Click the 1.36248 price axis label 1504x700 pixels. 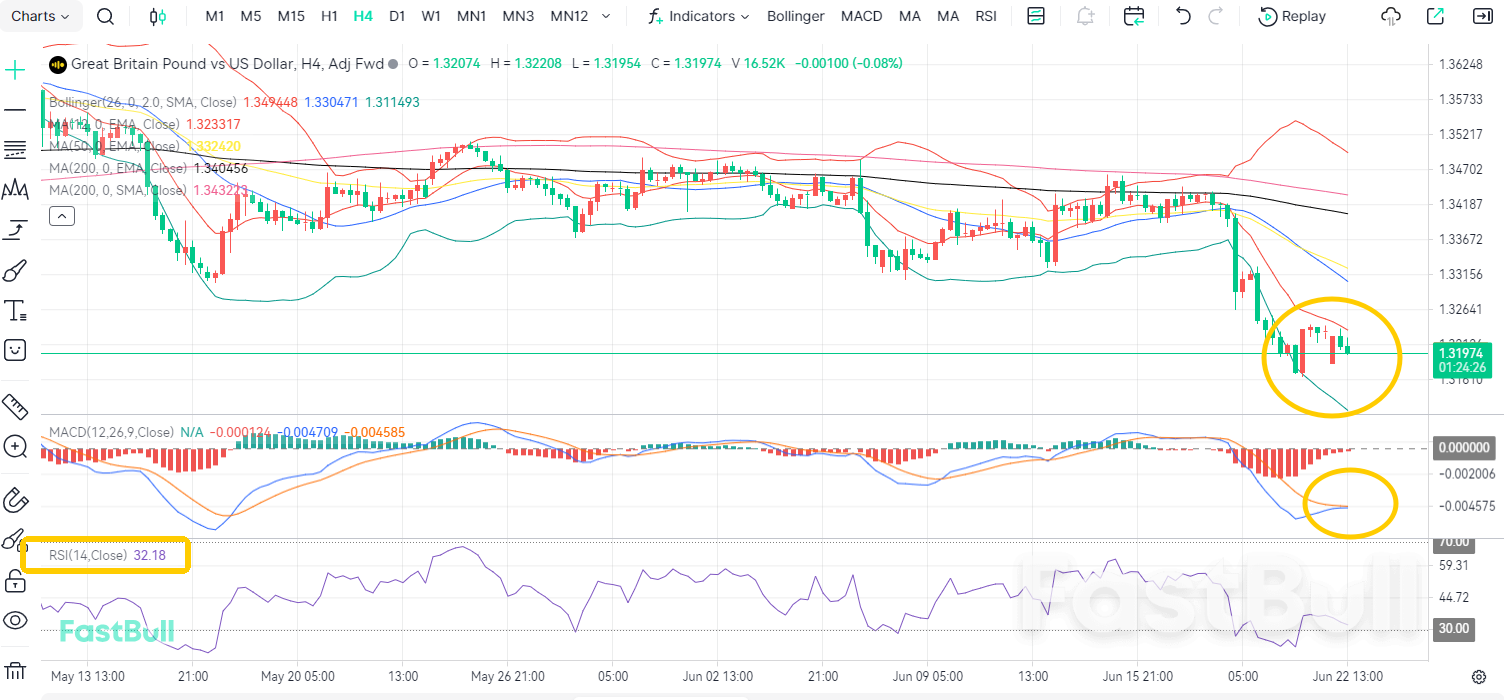pyautogui.click(x=1459, y=64)
